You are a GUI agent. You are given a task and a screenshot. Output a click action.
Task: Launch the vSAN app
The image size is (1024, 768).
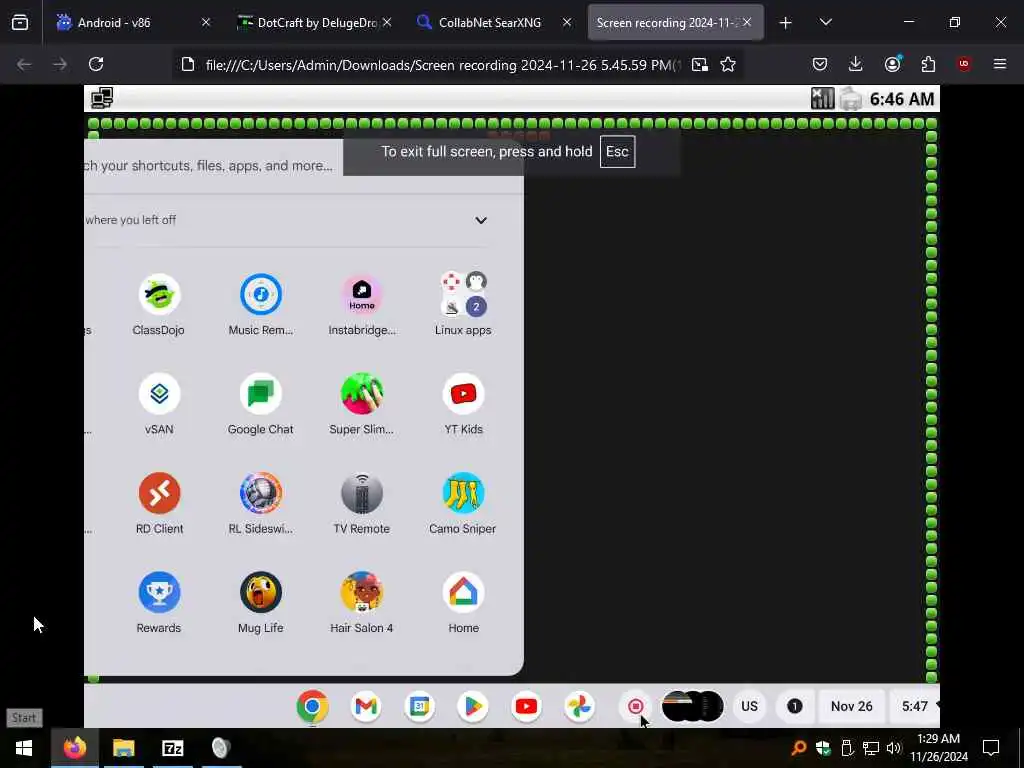pyautogui.click(x=159, y=394)
